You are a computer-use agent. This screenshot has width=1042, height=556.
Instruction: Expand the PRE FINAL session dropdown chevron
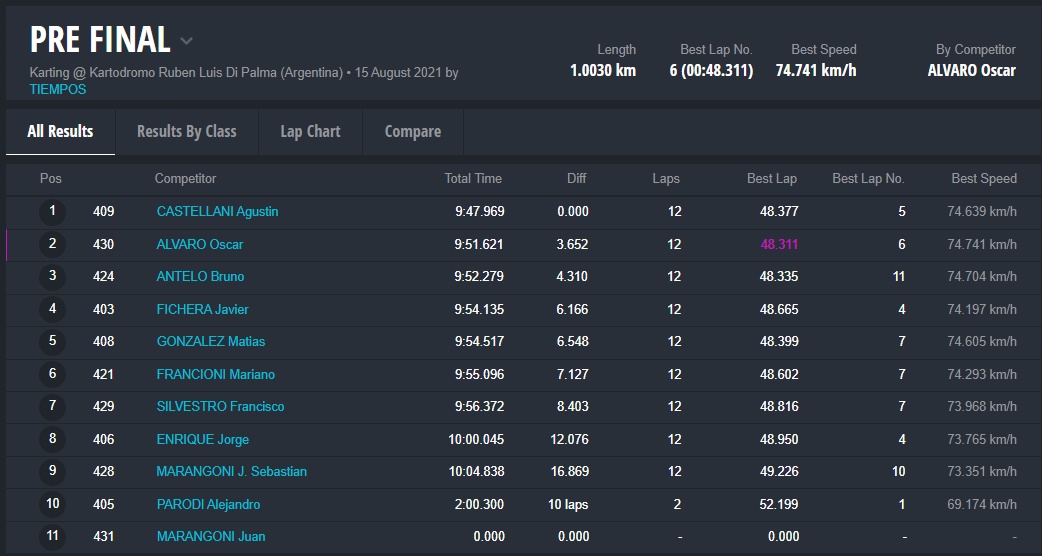(x=186, y=41)
